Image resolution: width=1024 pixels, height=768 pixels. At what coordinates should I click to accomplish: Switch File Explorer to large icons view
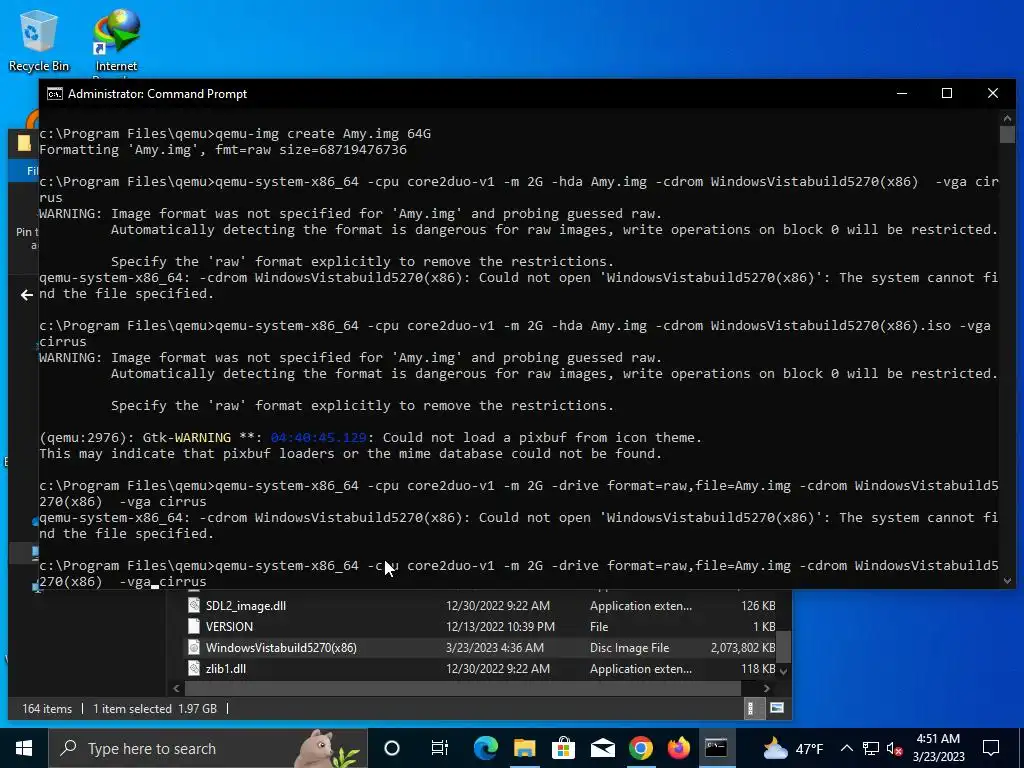(x=776, y=708)
